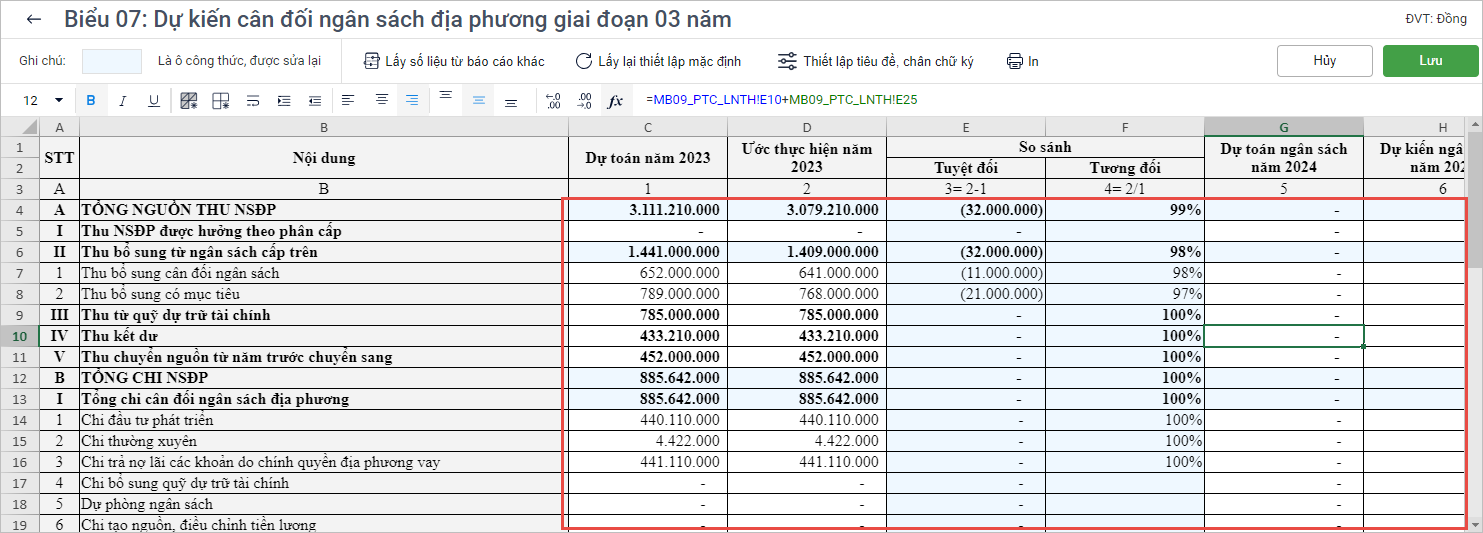Align cell text to the right

tap(412, 101)
